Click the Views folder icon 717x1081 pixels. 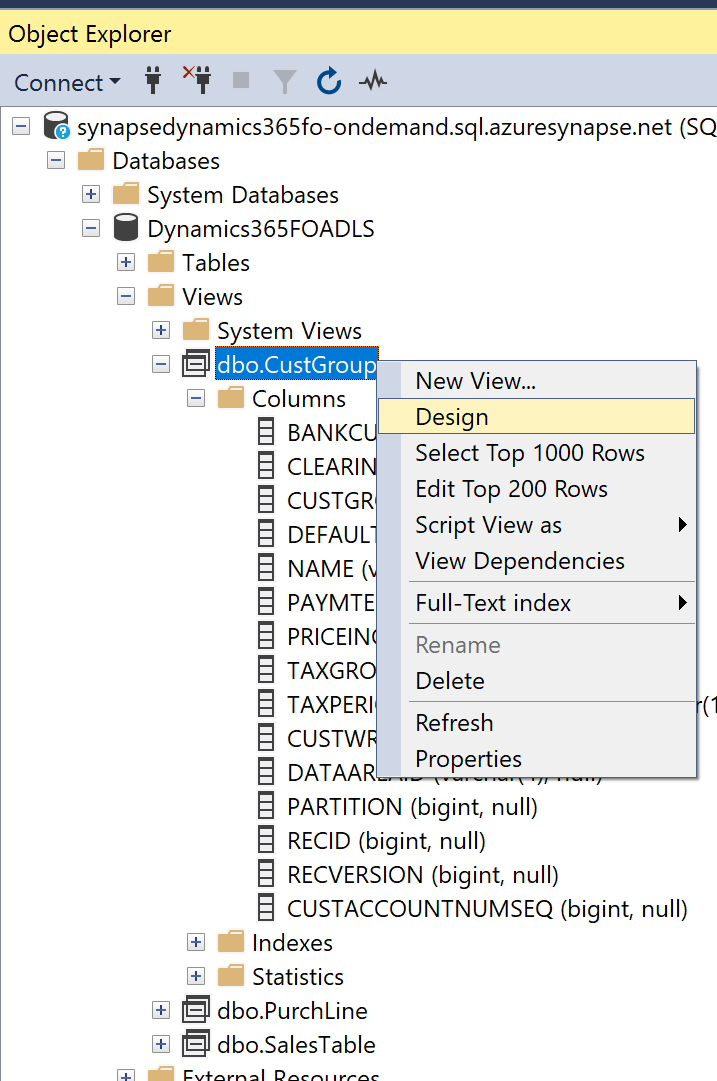click(161, 296)
